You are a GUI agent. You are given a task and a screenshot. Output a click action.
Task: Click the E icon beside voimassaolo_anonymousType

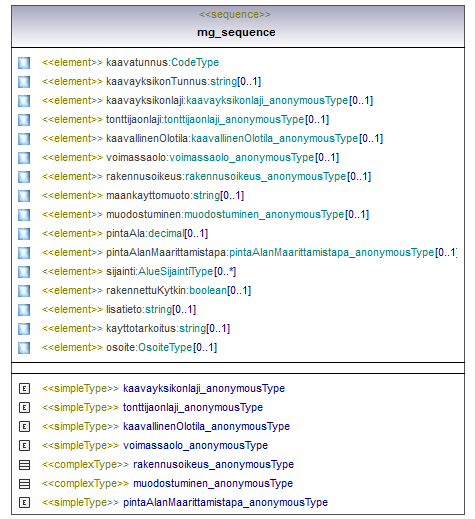pyautogui.click(x=24, y=446)
